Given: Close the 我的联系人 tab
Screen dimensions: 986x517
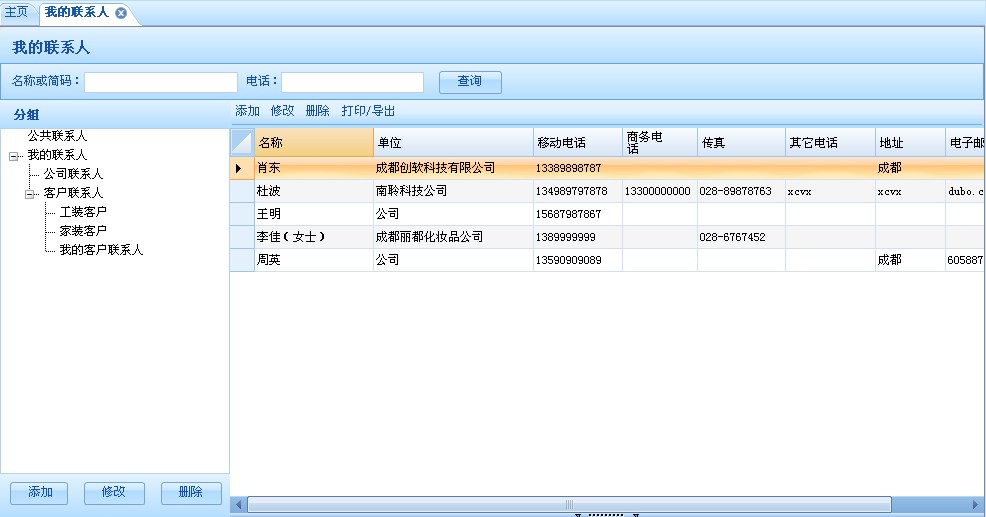Looking at the screenshot, I should coord(121,13).
